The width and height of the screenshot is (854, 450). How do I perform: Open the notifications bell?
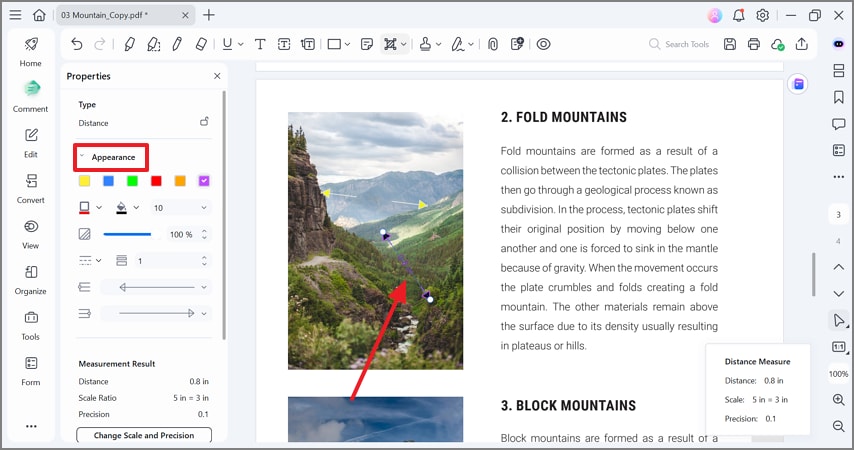click(739, 15)
